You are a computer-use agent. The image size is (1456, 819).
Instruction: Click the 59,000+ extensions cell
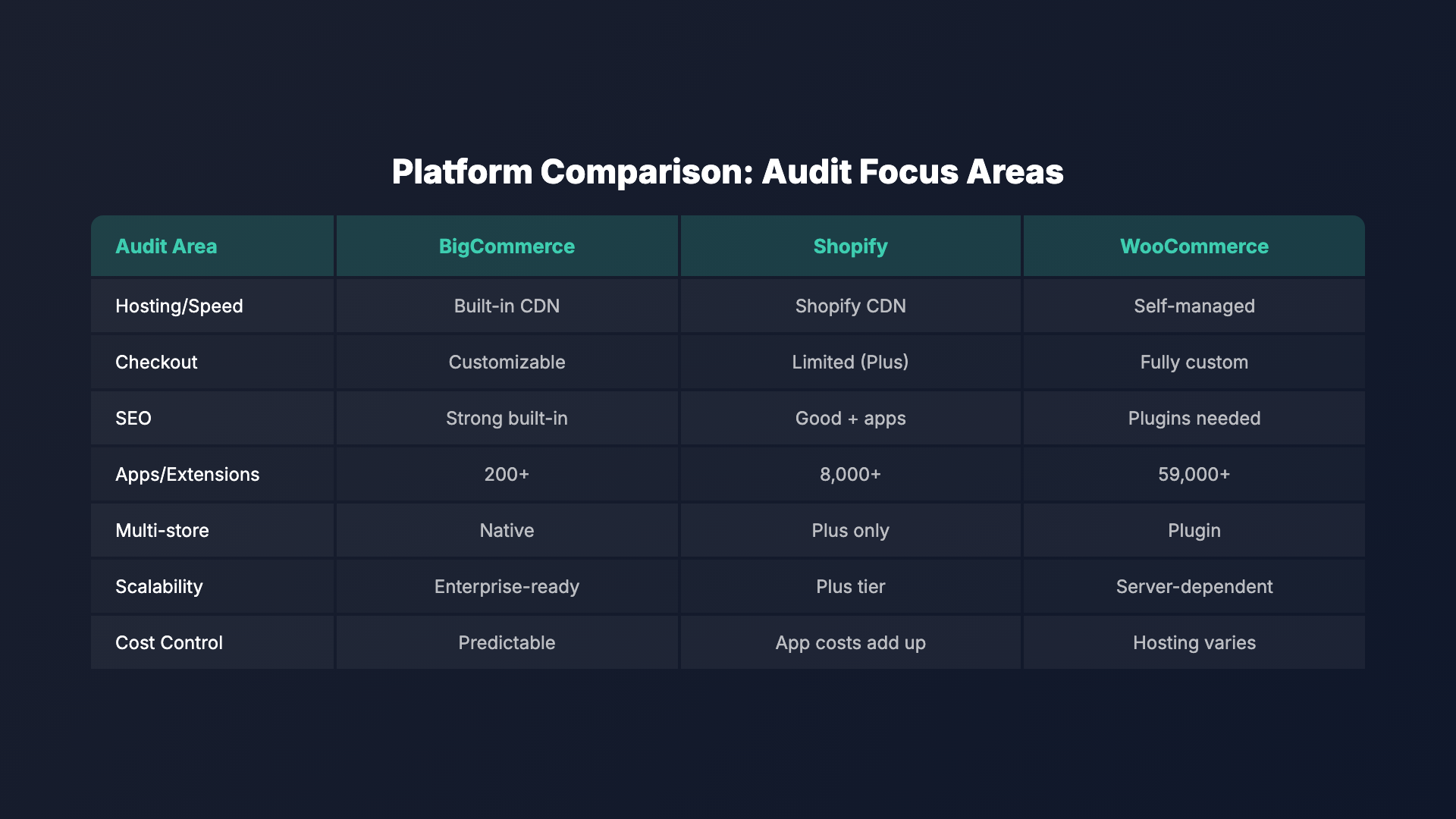pos(1194,474)
